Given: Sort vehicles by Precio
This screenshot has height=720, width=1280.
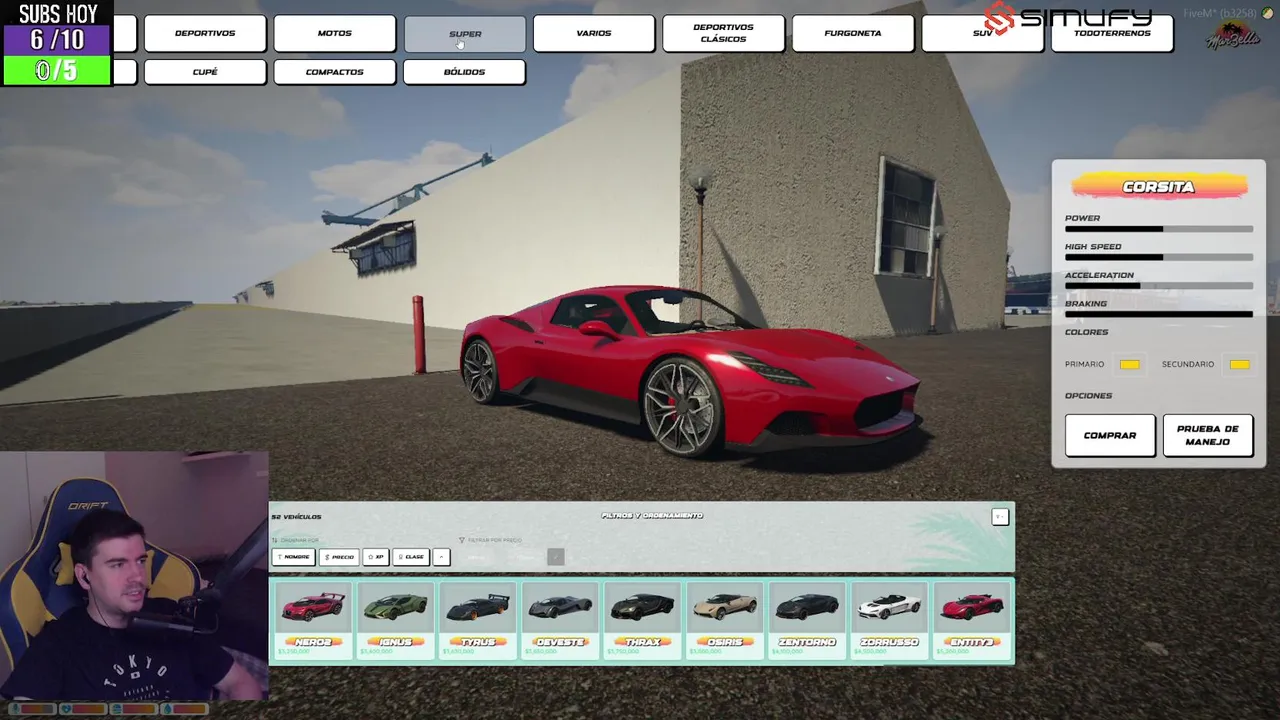Looking at the screenshot, I should [x=338, y=557].
